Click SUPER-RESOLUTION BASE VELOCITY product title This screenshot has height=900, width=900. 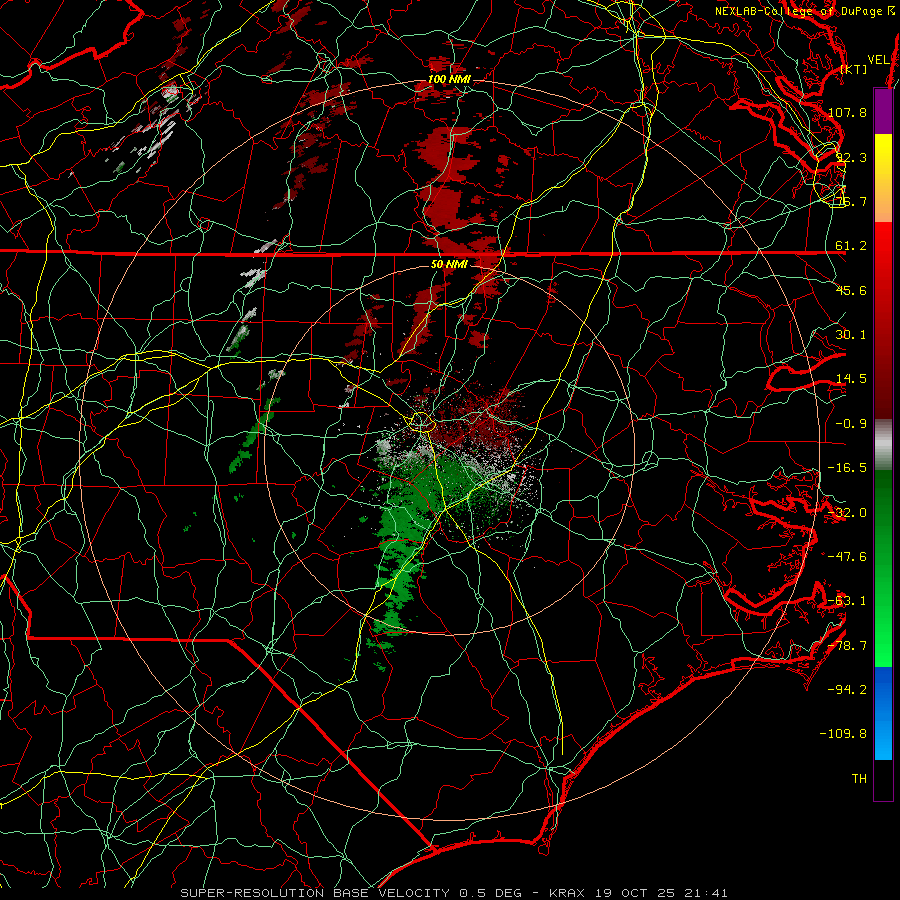tap(315, 893)
